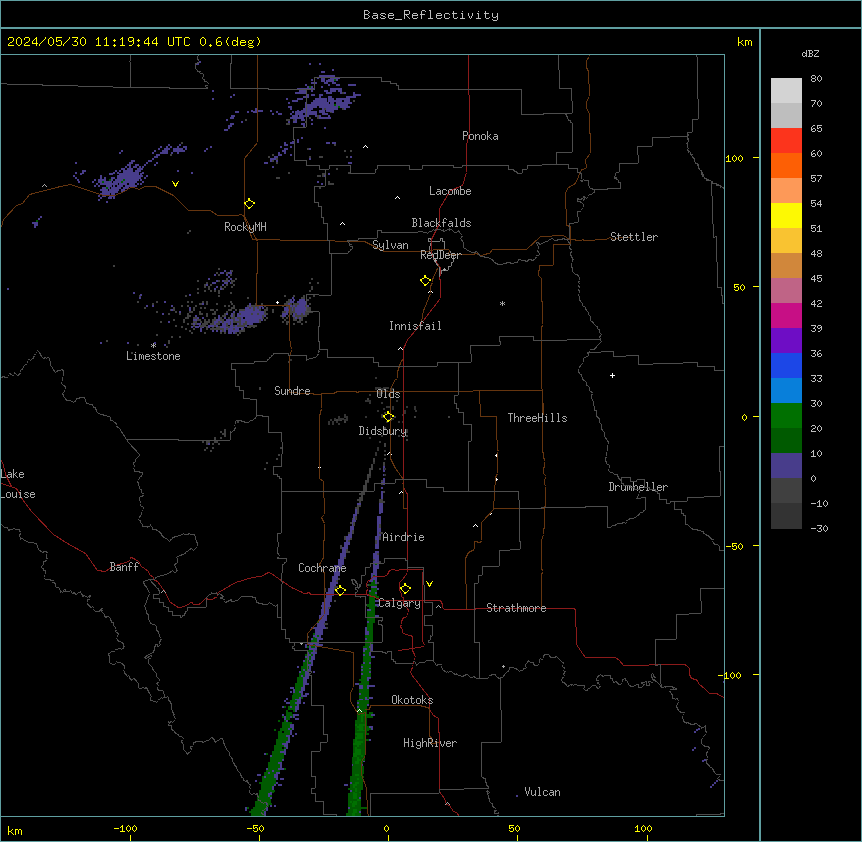Click the HighRiver label
The height and width of the screenshot is (842, 862).
[x=430, y=743]
